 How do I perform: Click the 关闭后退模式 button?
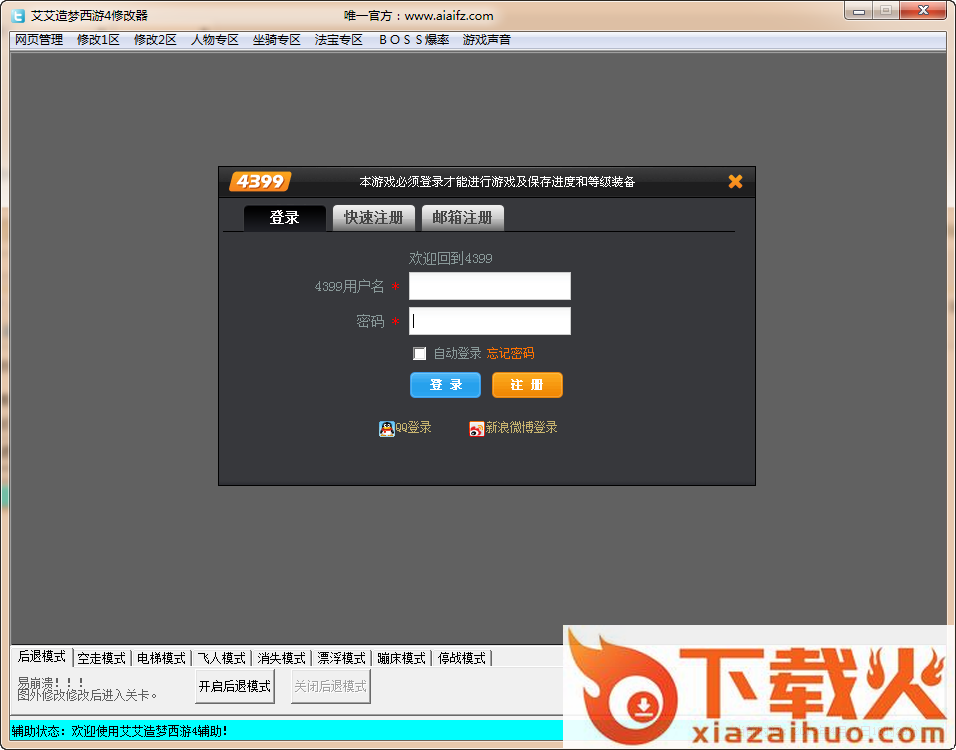330,687
